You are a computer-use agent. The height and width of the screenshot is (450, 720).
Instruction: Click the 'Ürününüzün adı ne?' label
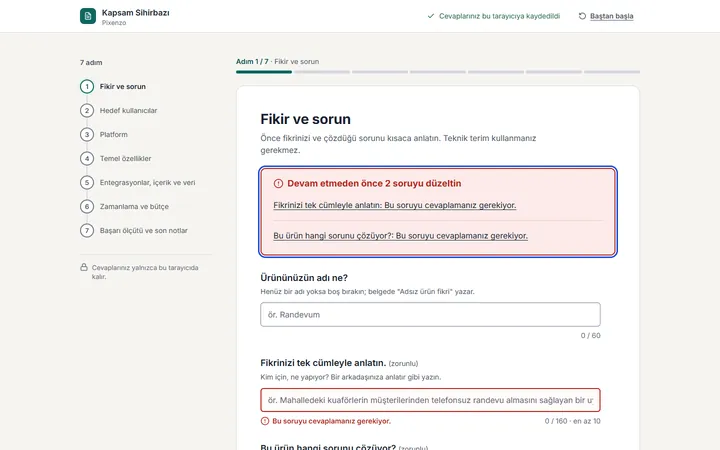tap(304, 278)
